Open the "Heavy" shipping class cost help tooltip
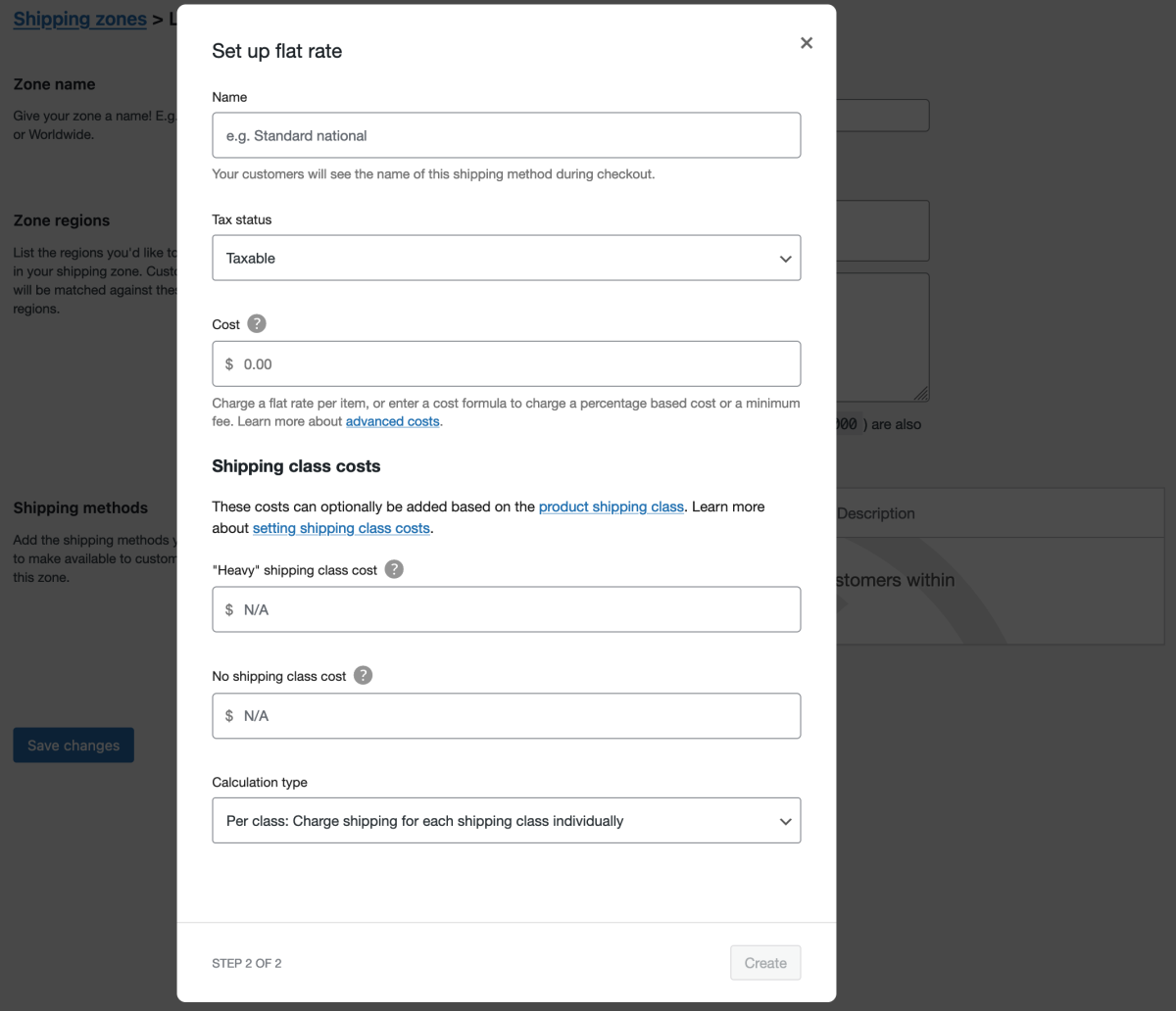 click(394, 568)
